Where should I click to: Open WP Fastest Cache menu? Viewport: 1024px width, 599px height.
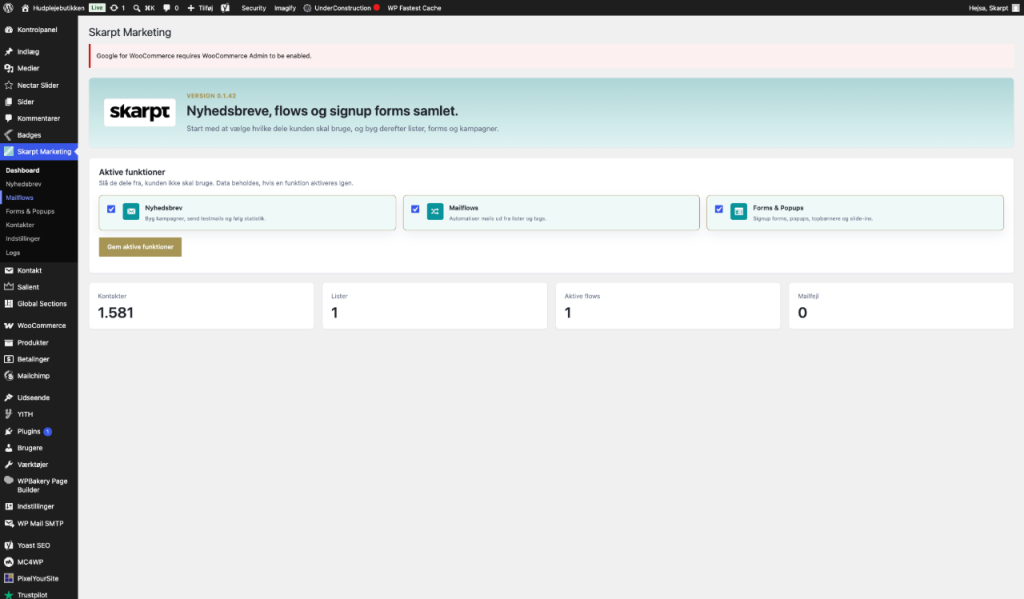pos(414,8)
